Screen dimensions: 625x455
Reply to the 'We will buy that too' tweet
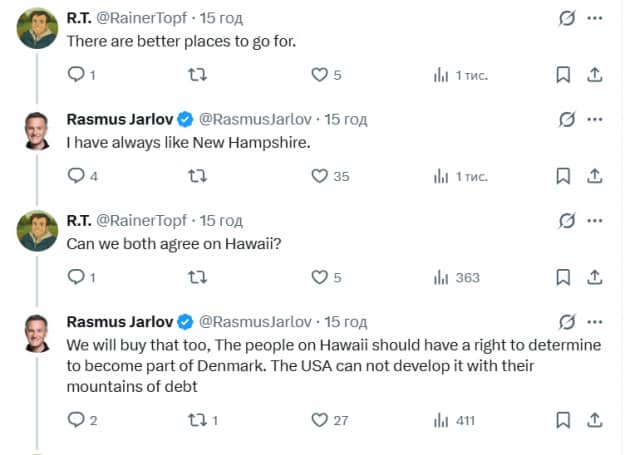tap(76, 421)
